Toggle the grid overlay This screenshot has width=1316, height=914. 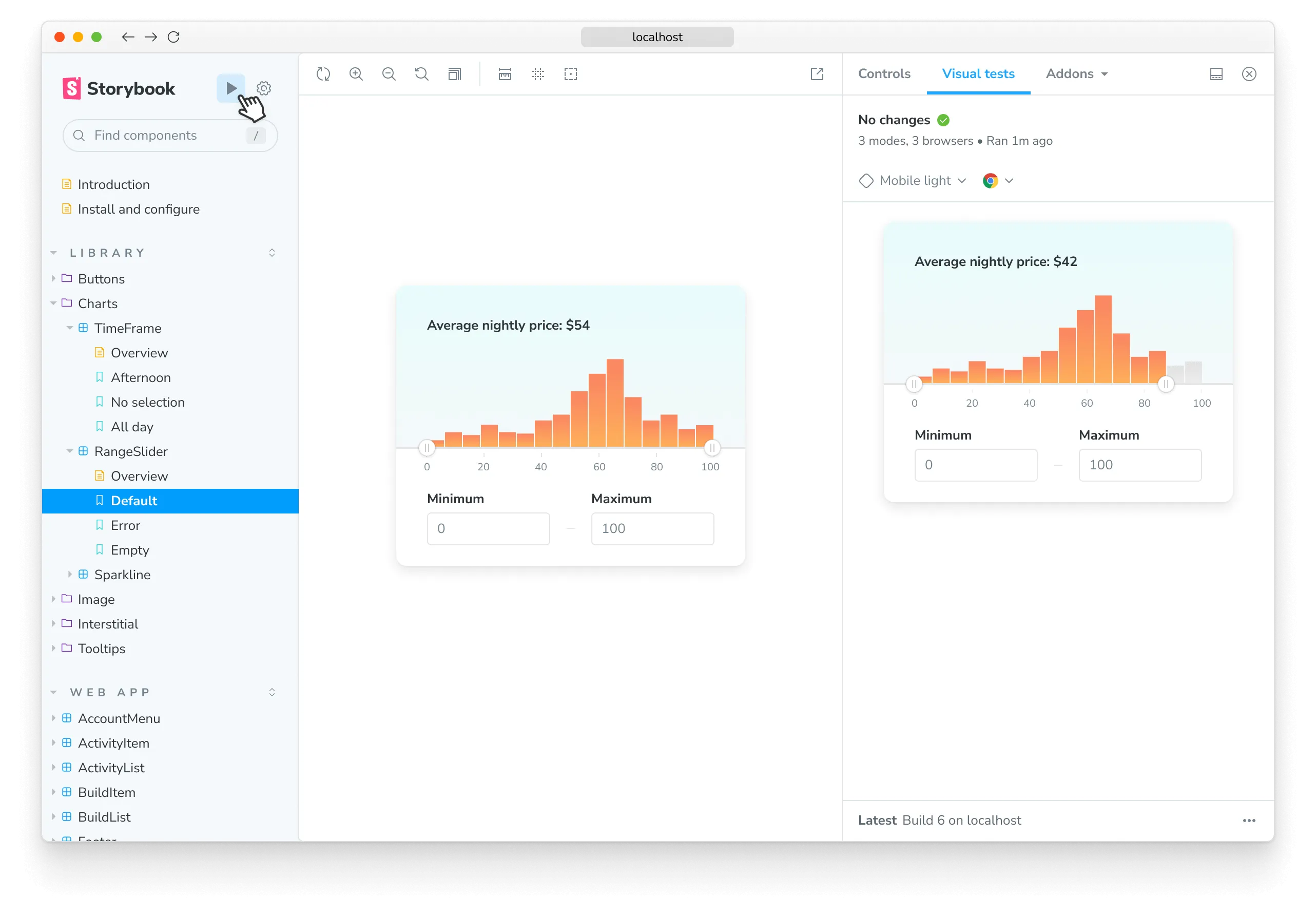537,74
